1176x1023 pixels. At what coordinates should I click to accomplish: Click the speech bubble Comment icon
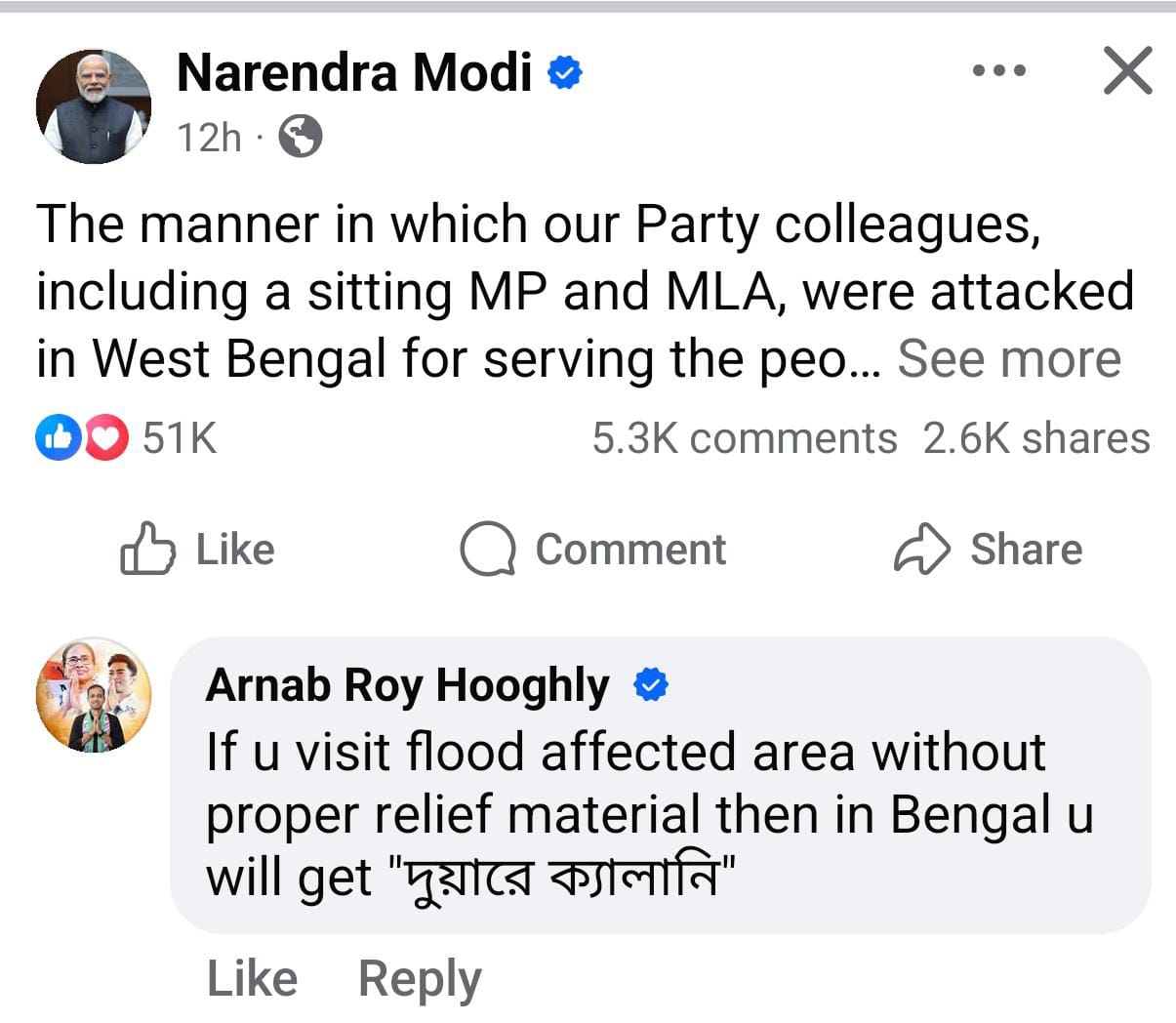(487, 550)
